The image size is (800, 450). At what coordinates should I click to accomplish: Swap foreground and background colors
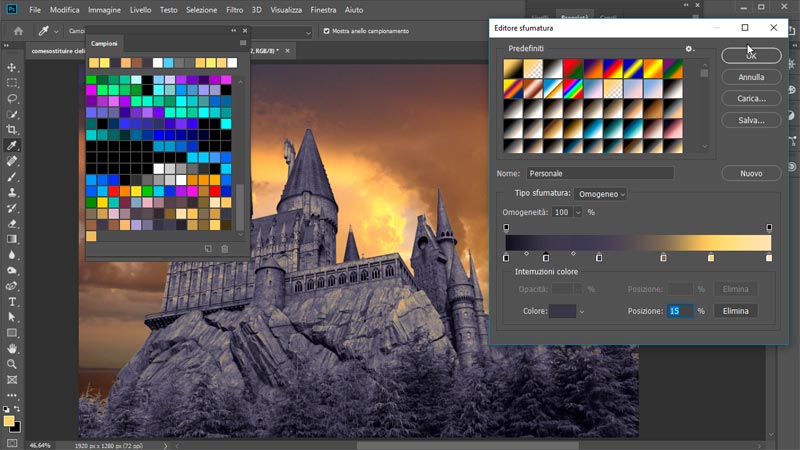(x=17, y=409)
